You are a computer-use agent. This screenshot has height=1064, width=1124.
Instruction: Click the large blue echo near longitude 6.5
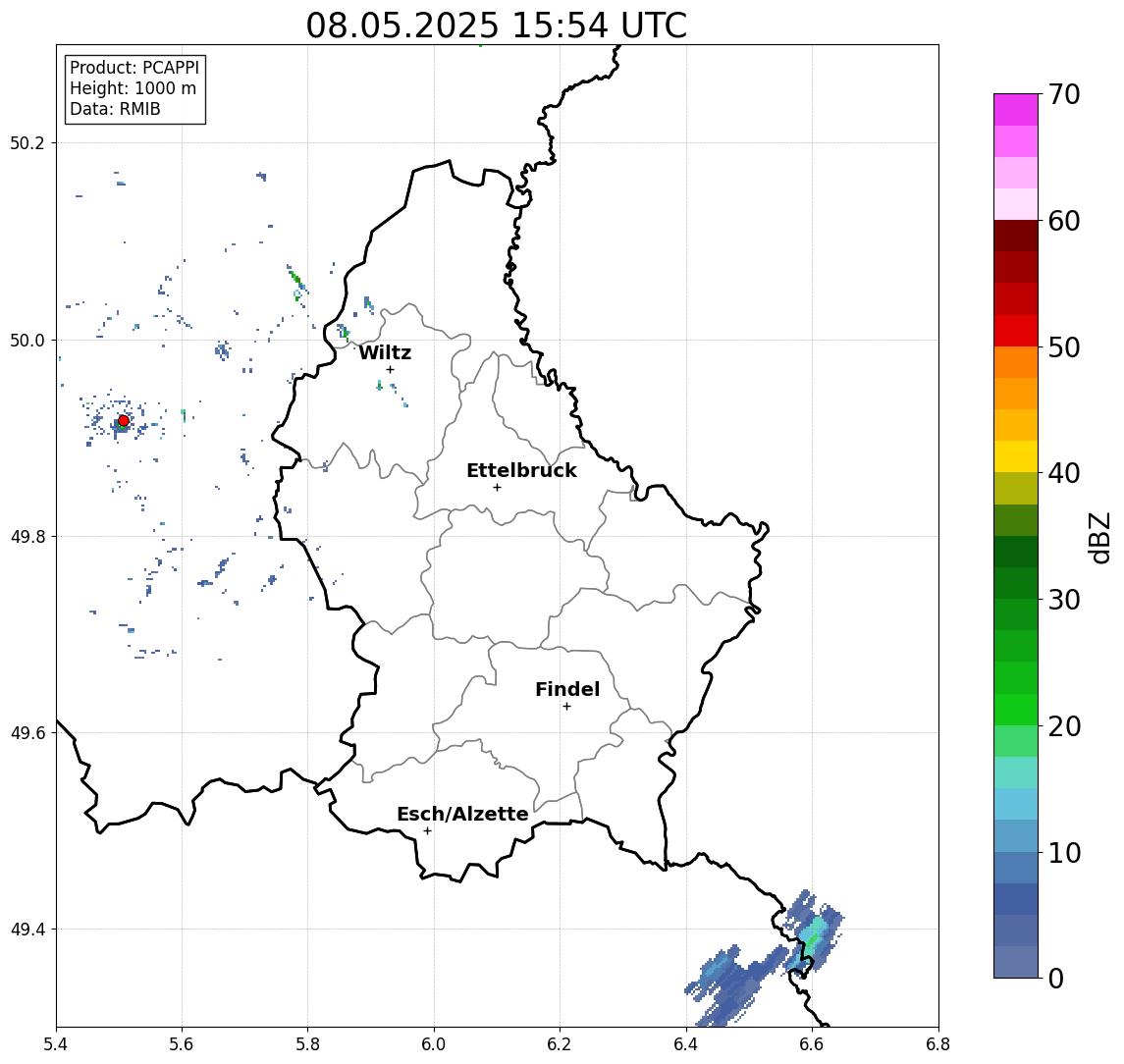738,985
